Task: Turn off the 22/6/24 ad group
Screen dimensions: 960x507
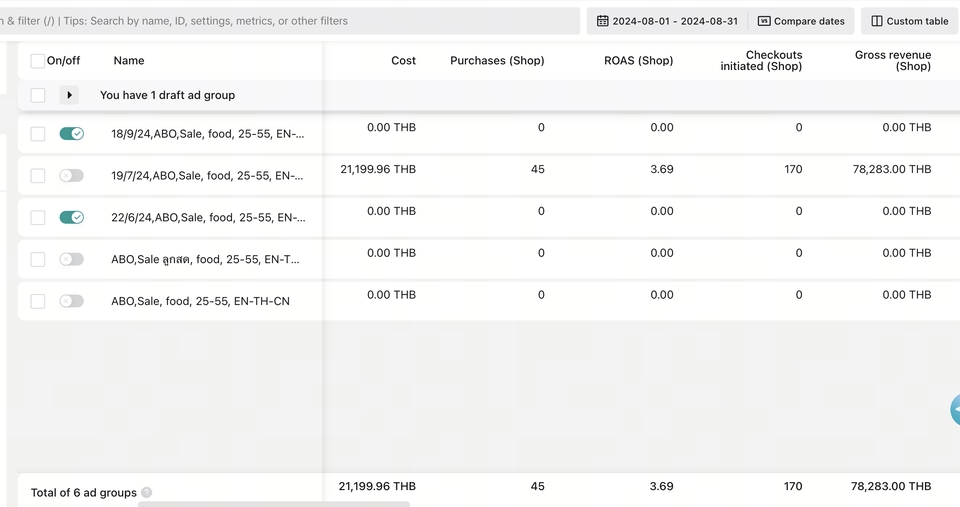Action: (71, 218)
